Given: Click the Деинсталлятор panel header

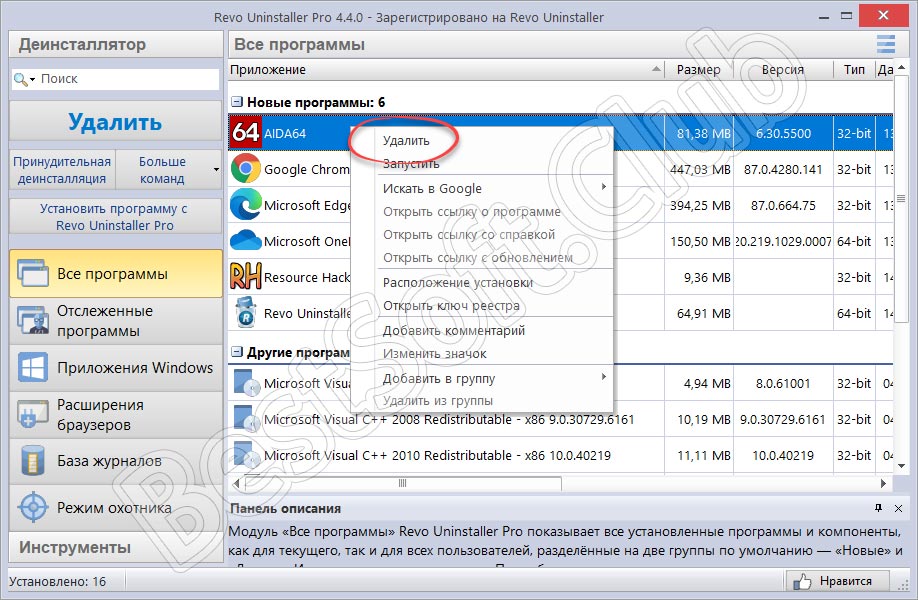Looking at the screenshot, I should click(115, 44).
